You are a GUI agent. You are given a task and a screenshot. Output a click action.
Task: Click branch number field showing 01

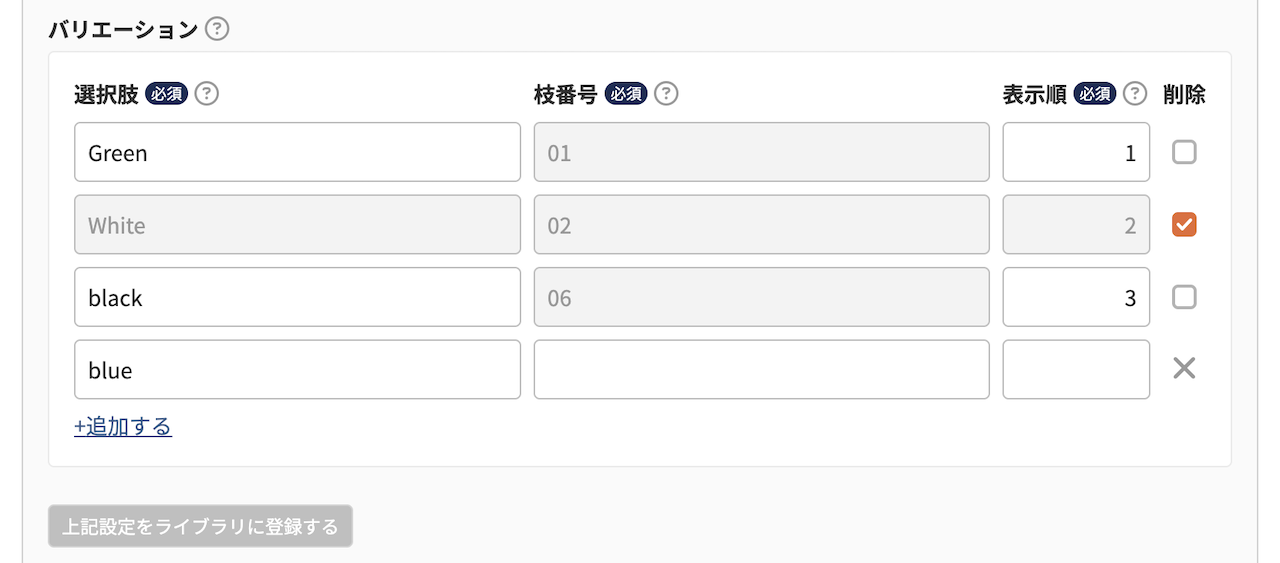762,152
